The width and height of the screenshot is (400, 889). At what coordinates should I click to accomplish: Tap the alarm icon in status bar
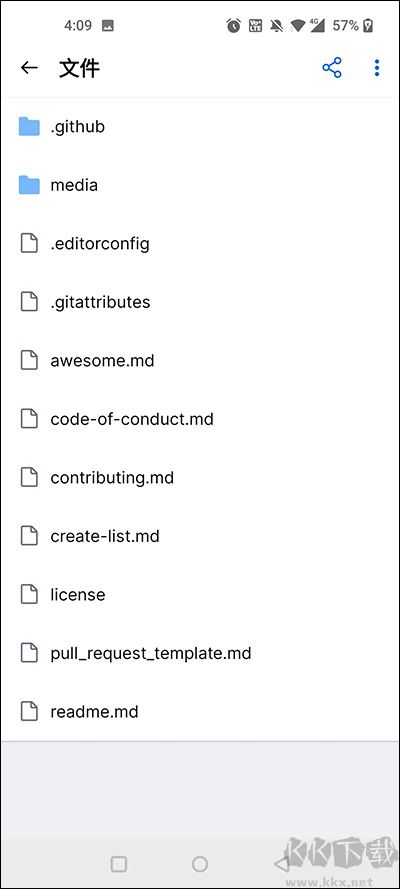point(233,26)
